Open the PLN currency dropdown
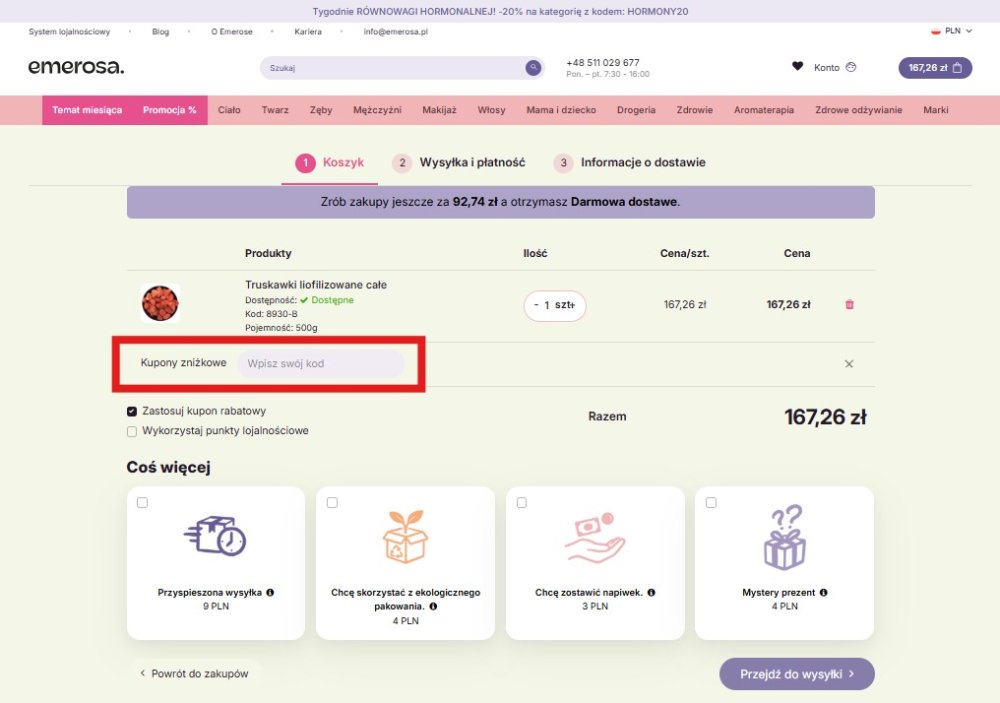The width and height of the screenshot is (1000, 703). tap(952, 31)
